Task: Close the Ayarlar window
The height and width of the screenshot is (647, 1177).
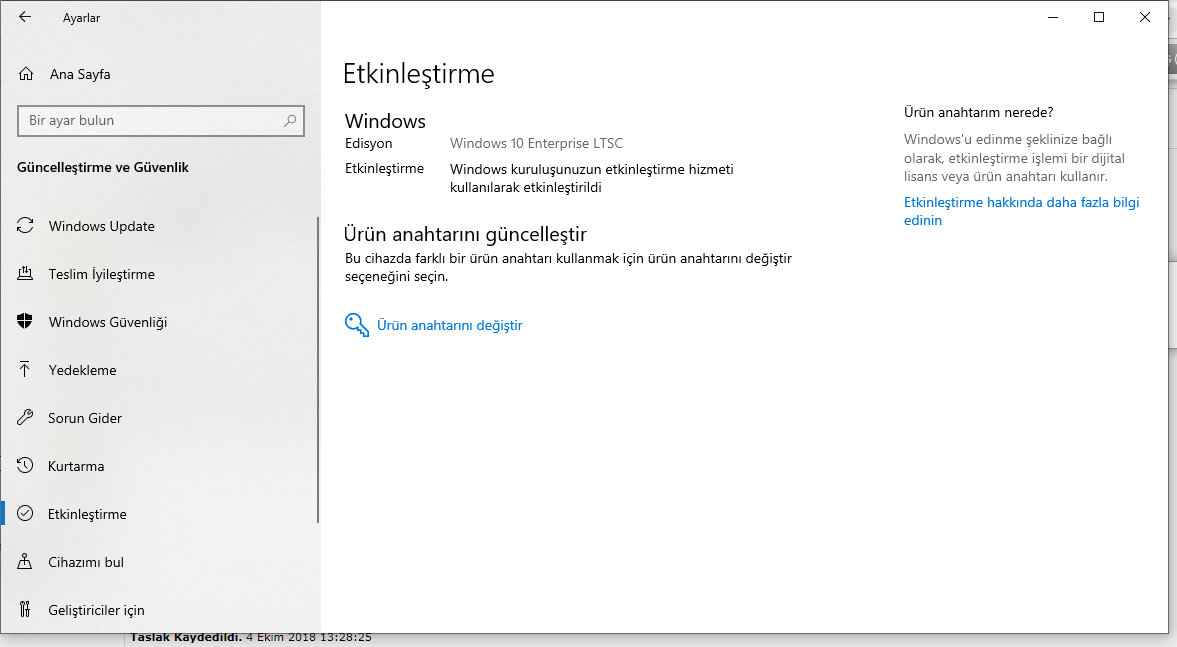Action: [1145, 17]
